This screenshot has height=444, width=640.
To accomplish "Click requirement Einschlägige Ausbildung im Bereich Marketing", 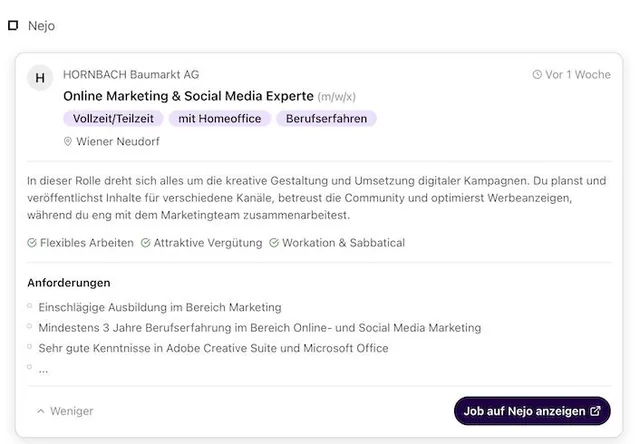I will point(160,307).
